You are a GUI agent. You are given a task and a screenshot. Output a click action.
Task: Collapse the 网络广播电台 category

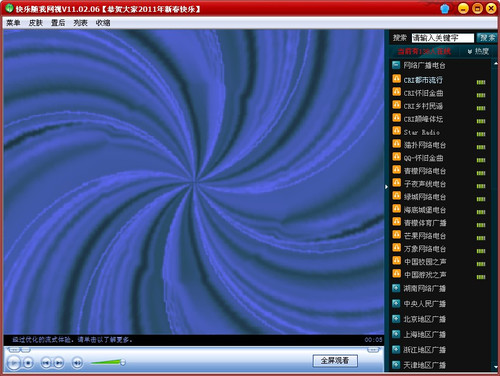tap(396, 65)
